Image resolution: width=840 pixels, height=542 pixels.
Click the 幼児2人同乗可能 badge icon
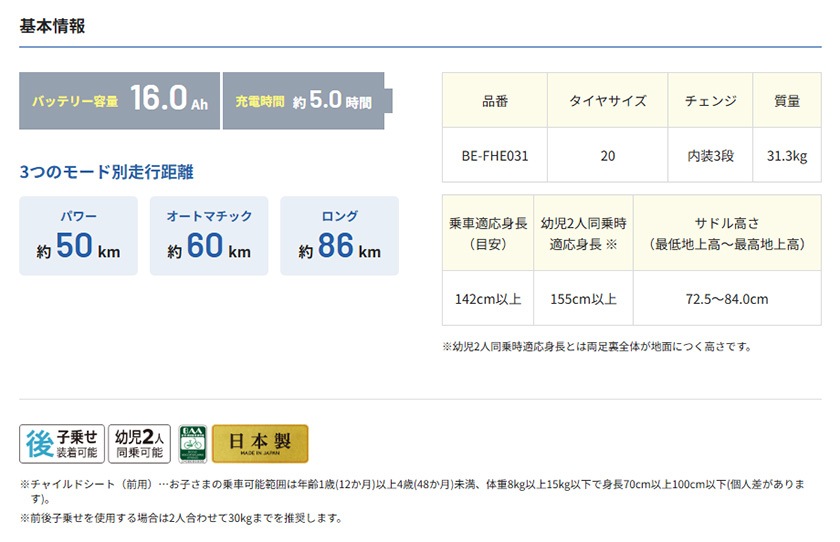click(x=139, y=443)
